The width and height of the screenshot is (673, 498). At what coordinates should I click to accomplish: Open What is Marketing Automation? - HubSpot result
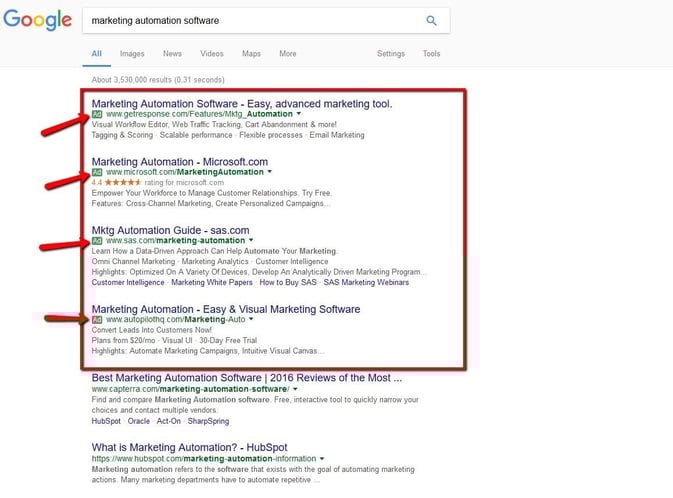coord(189,447)
